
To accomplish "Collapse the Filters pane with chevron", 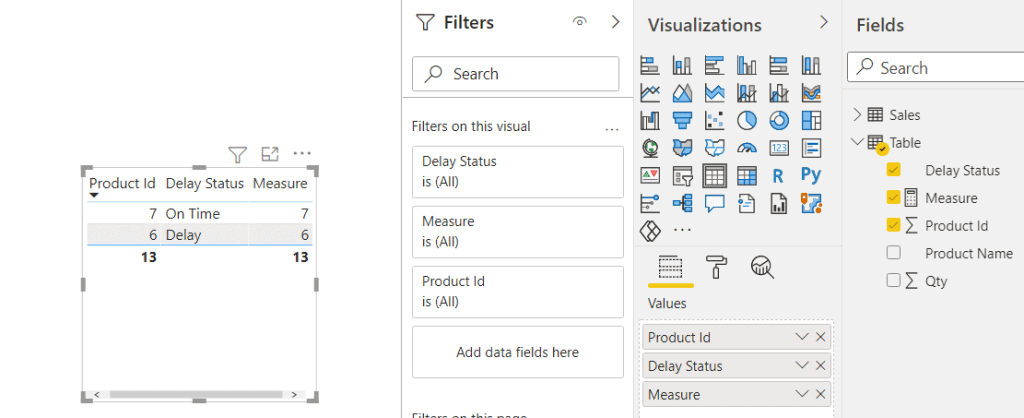I will 615,22.
